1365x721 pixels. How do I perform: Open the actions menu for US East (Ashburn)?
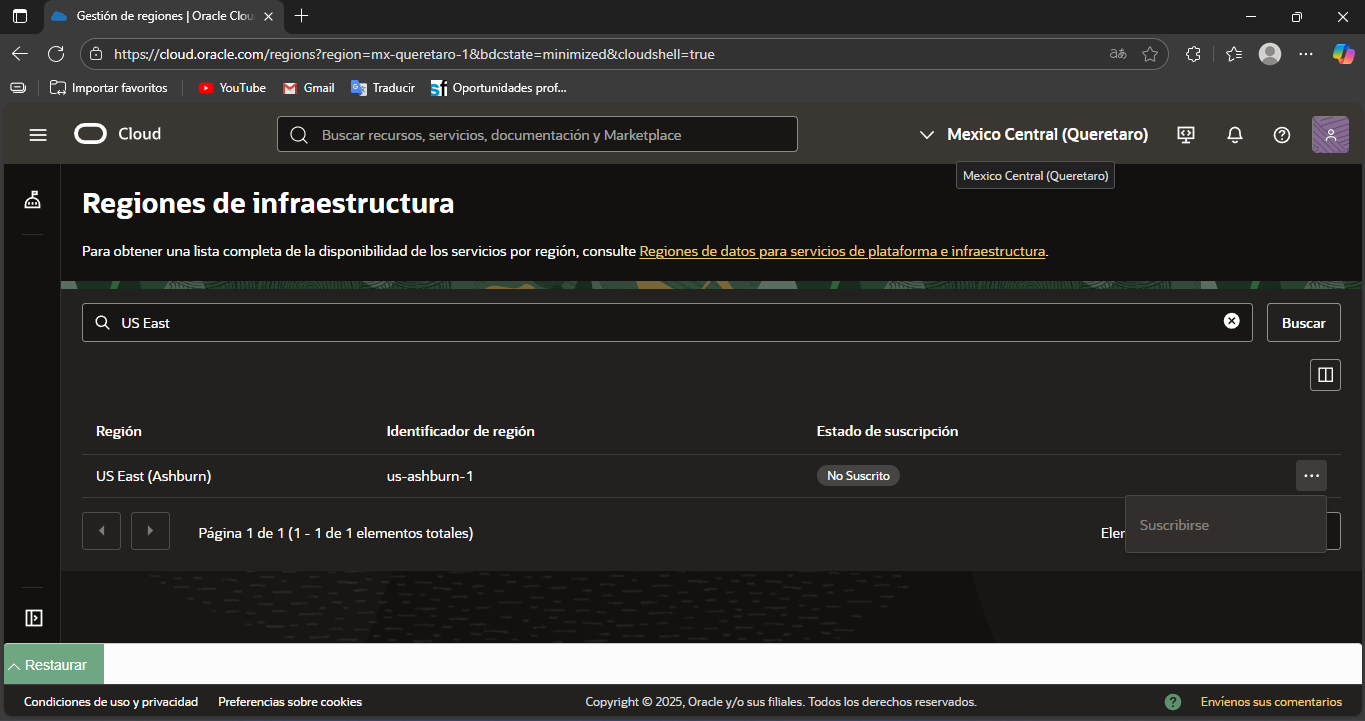(1311, 475)
